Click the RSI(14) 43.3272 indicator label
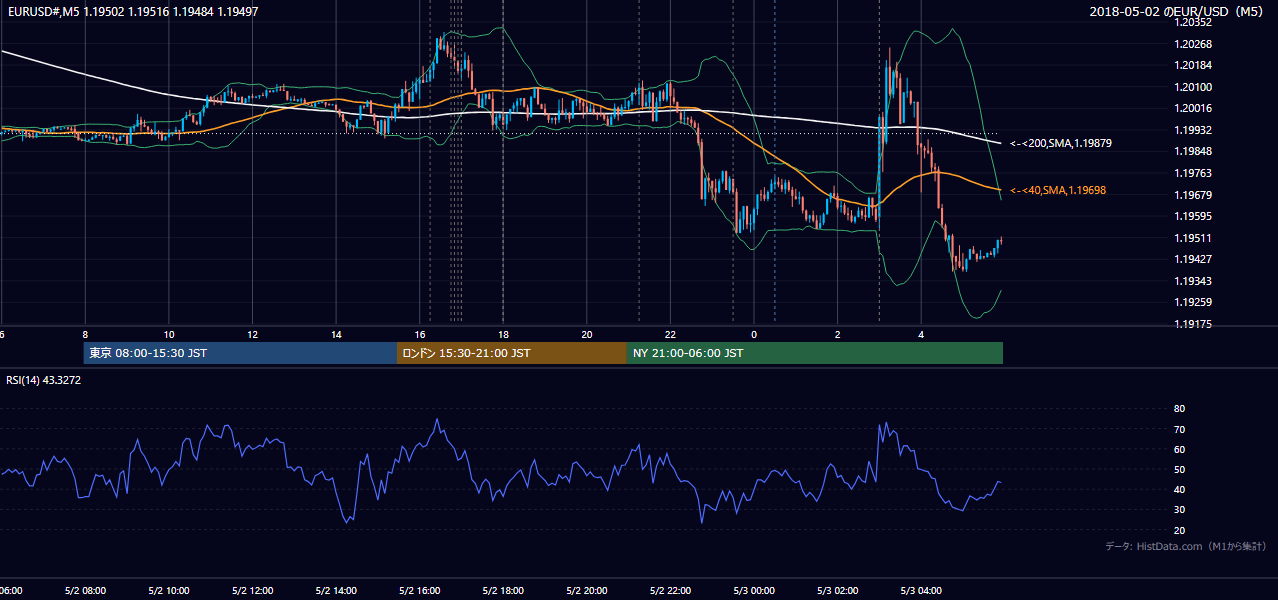This screenshot has height=600, width=1278. [43, 380]
